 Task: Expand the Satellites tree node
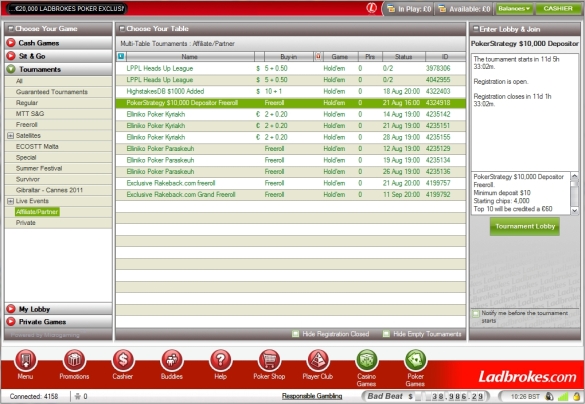coord(10,136)
